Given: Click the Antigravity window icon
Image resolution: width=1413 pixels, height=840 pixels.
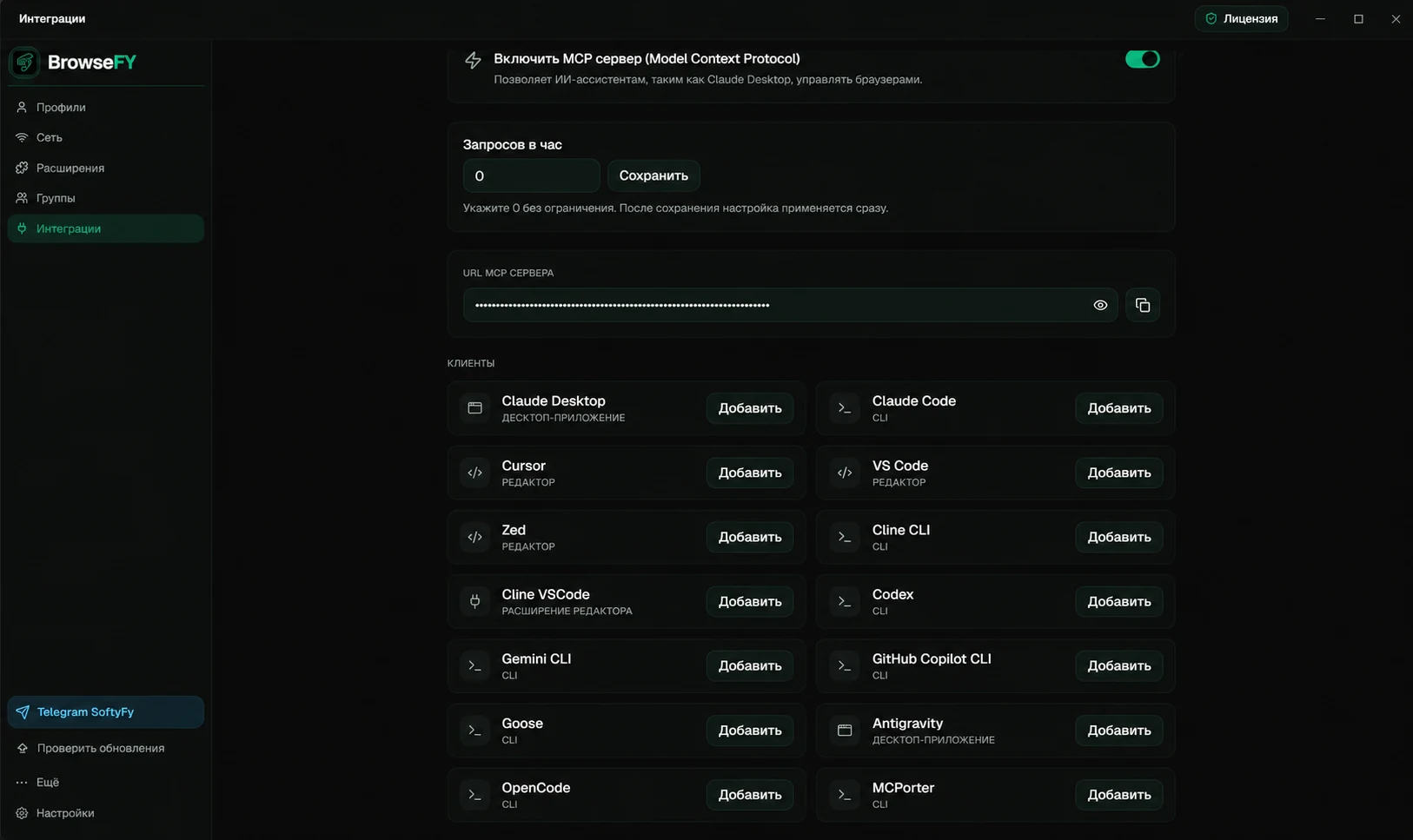Looking at the screenshot, I should coord(844,730).
